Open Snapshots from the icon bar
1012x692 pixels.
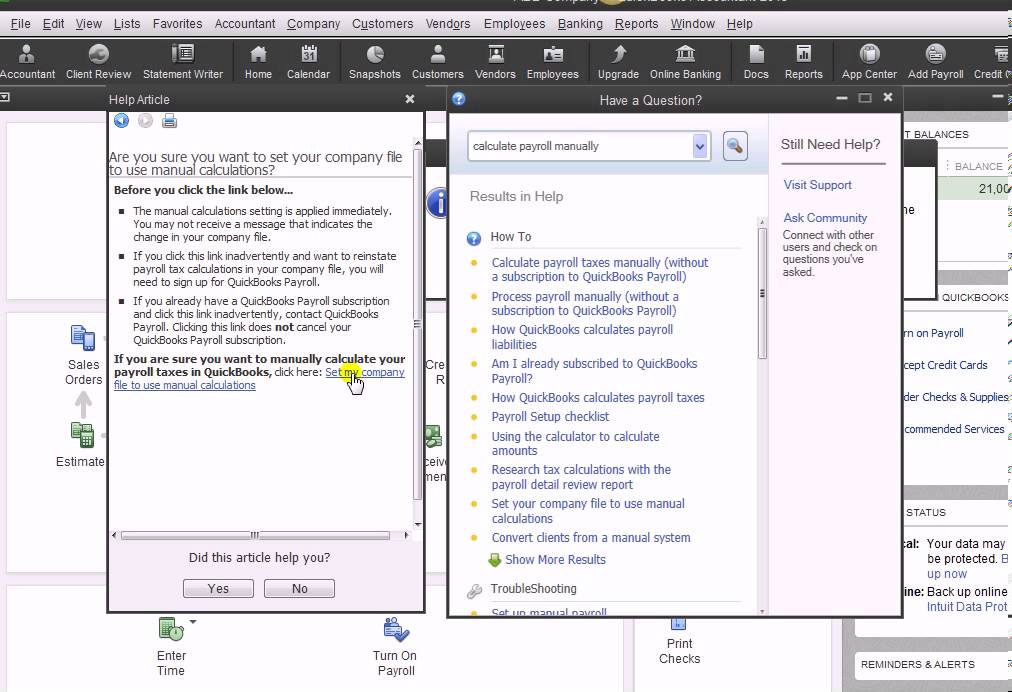click(x=375, y=62)
